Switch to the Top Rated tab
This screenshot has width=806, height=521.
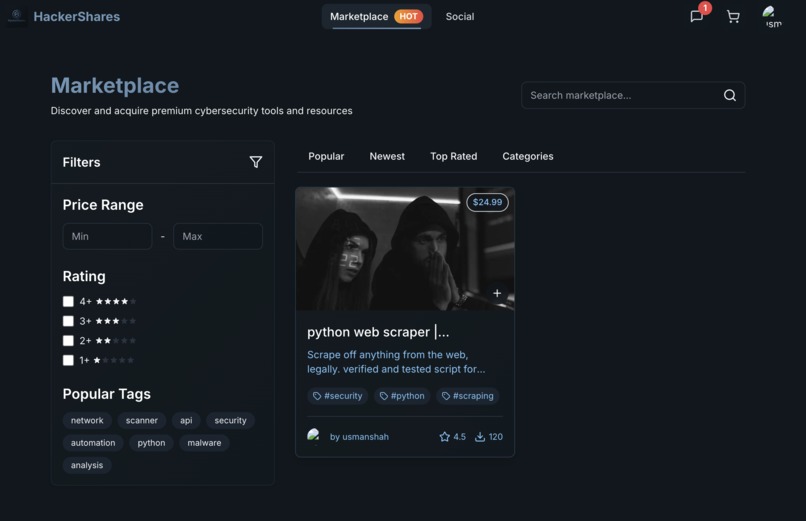(453, 156)
